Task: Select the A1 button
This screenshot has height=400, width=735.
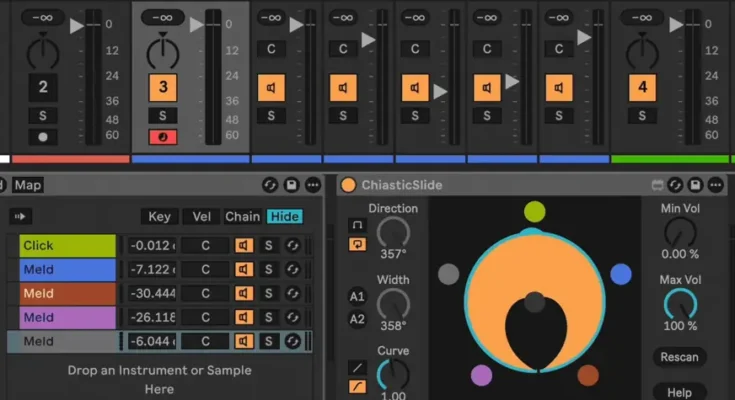Action: tap(357, 296)
